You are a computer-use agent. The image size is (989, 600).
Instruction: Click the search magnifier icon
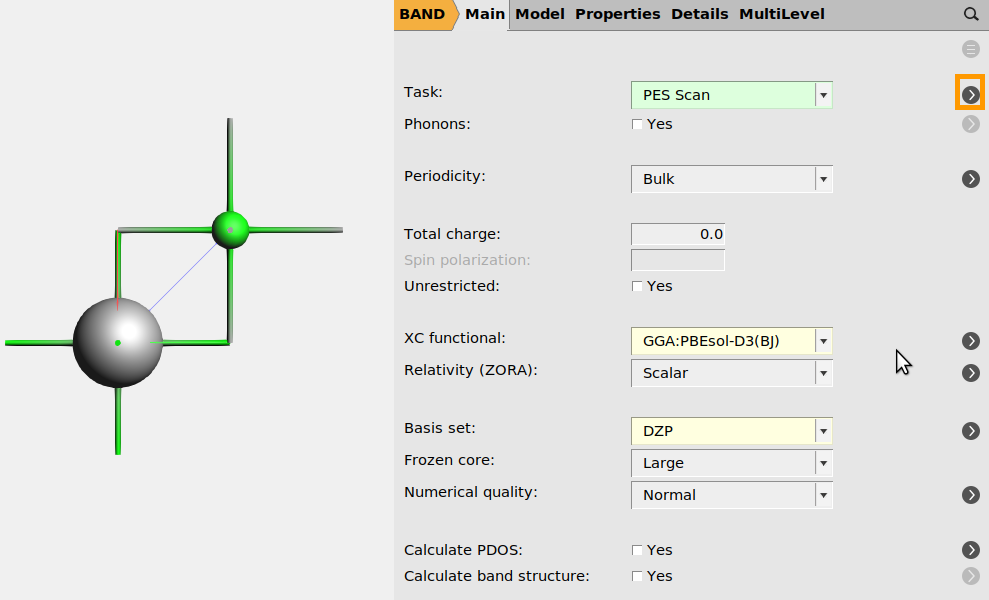970,14
